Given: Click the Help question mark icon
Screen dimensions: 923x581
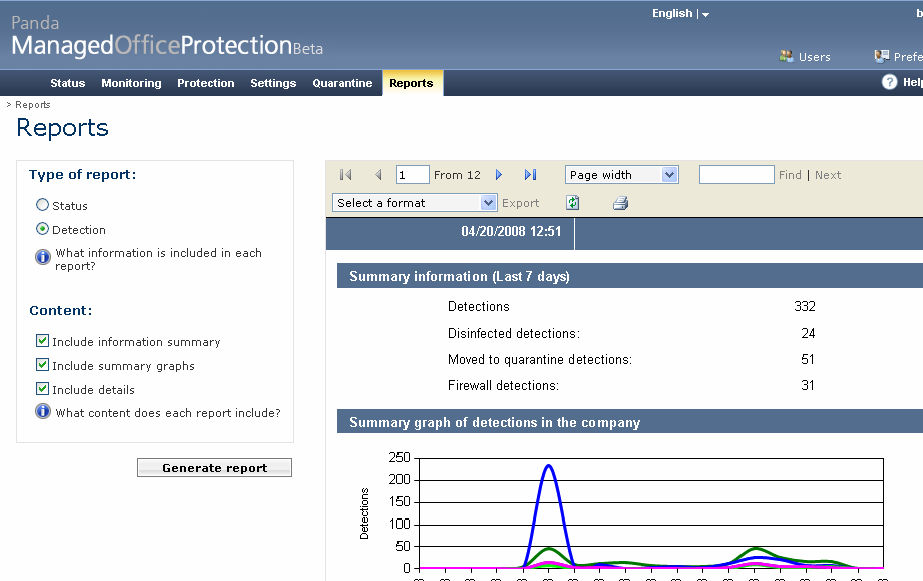Looking at the screenshot, I should coord(889,82).
